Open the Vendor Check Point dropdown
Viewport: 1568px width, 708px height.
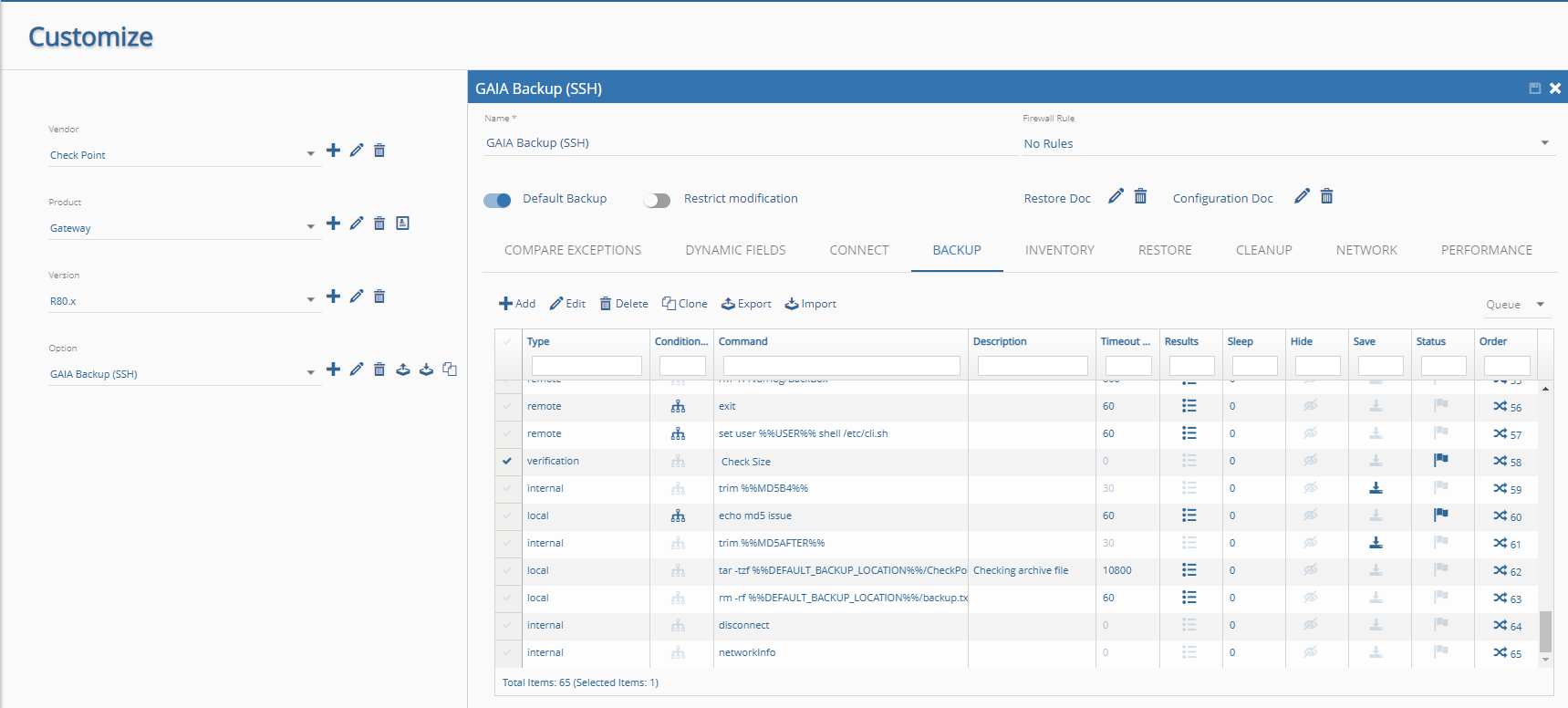(182, 155)
